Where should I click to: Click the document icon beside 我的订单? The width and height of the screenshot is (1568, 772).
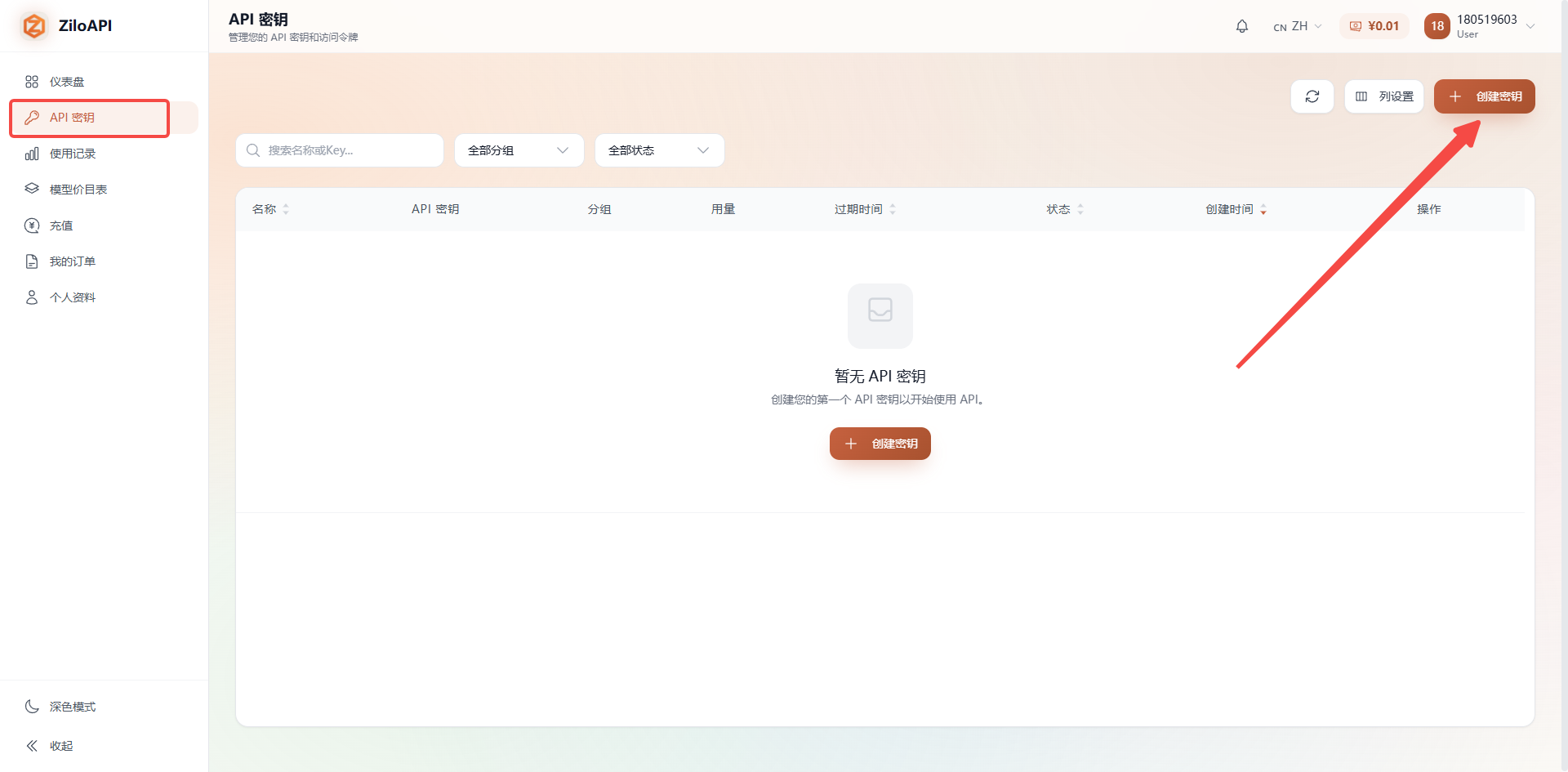pyautogui.click(x=32, y=261)
